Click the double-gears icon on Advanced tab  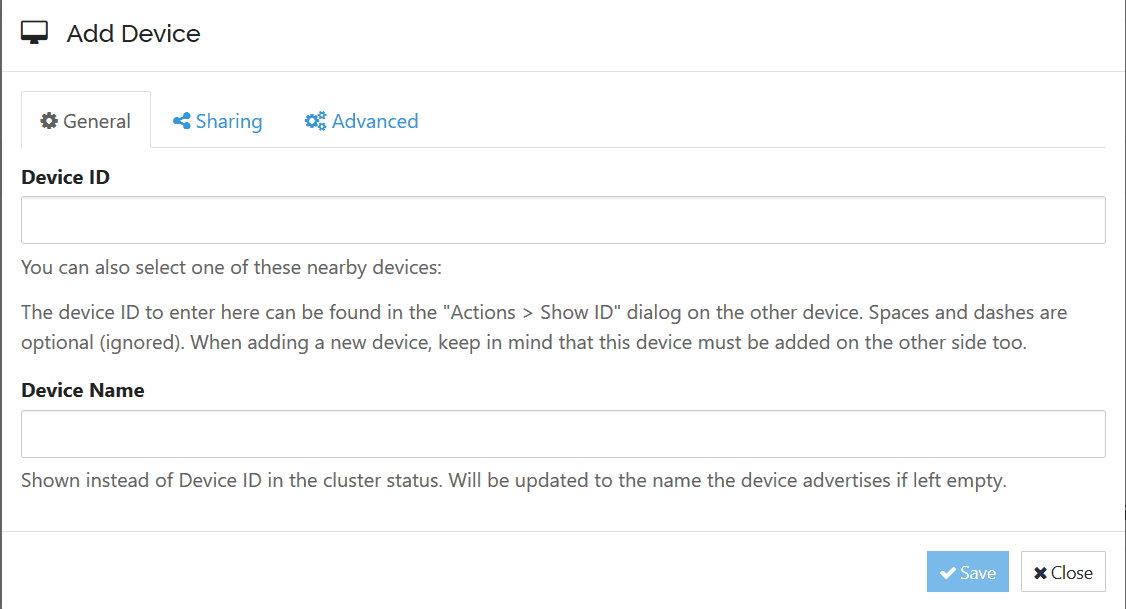(315, 121)
